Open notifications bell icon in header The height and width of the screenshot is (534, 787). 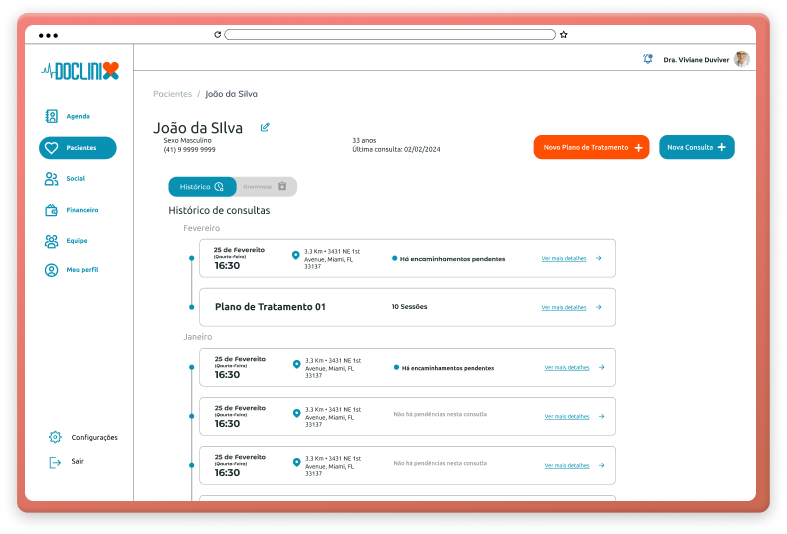click(x=648, y=59)
